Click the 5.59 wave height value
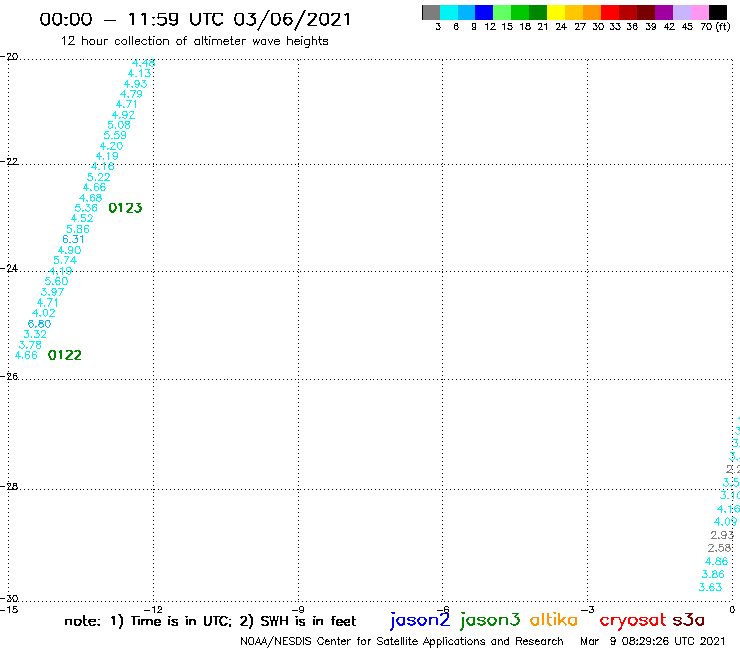Image resolution: width=740 pixels, height=650 pixels. [115, 135]
